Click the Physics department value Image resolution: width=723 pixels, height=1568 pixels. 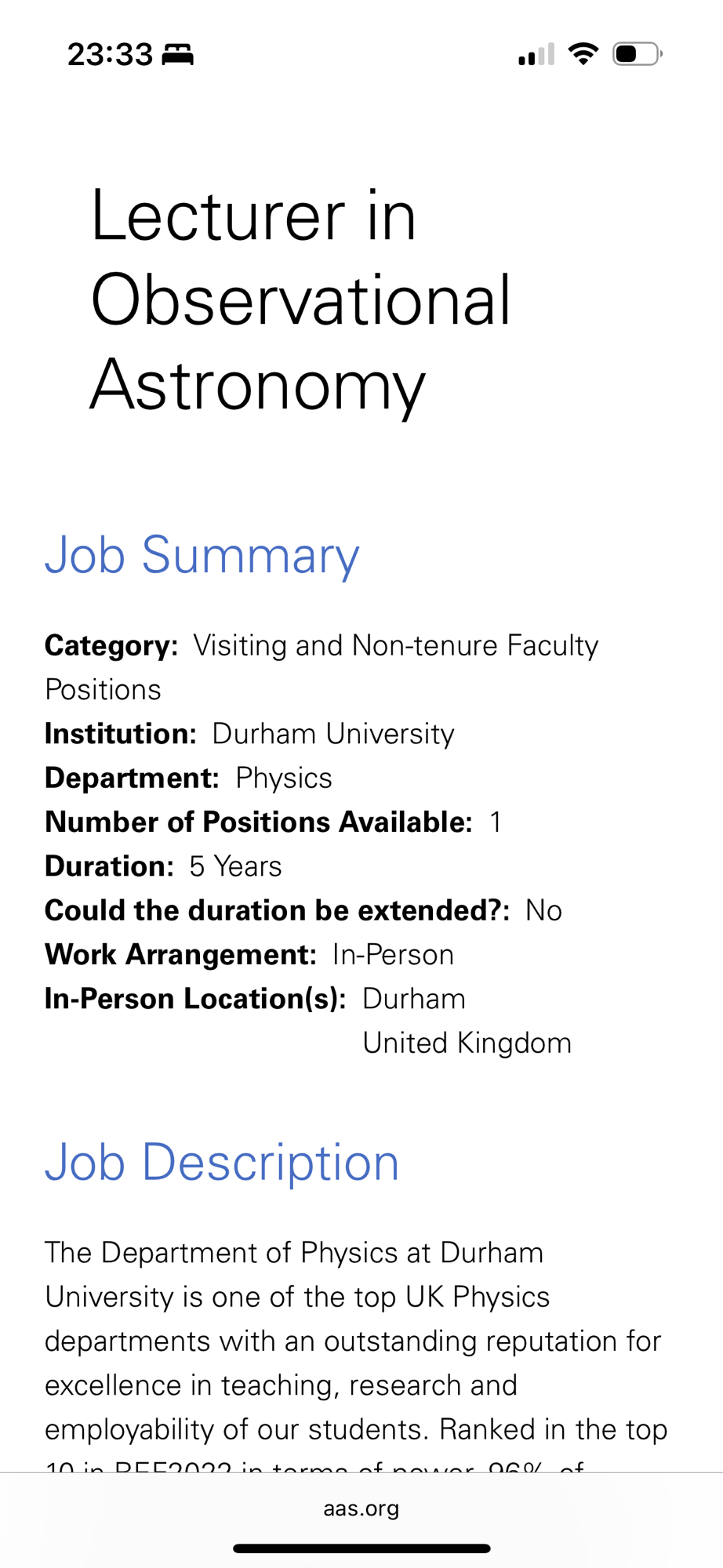[x=284, y=779]
